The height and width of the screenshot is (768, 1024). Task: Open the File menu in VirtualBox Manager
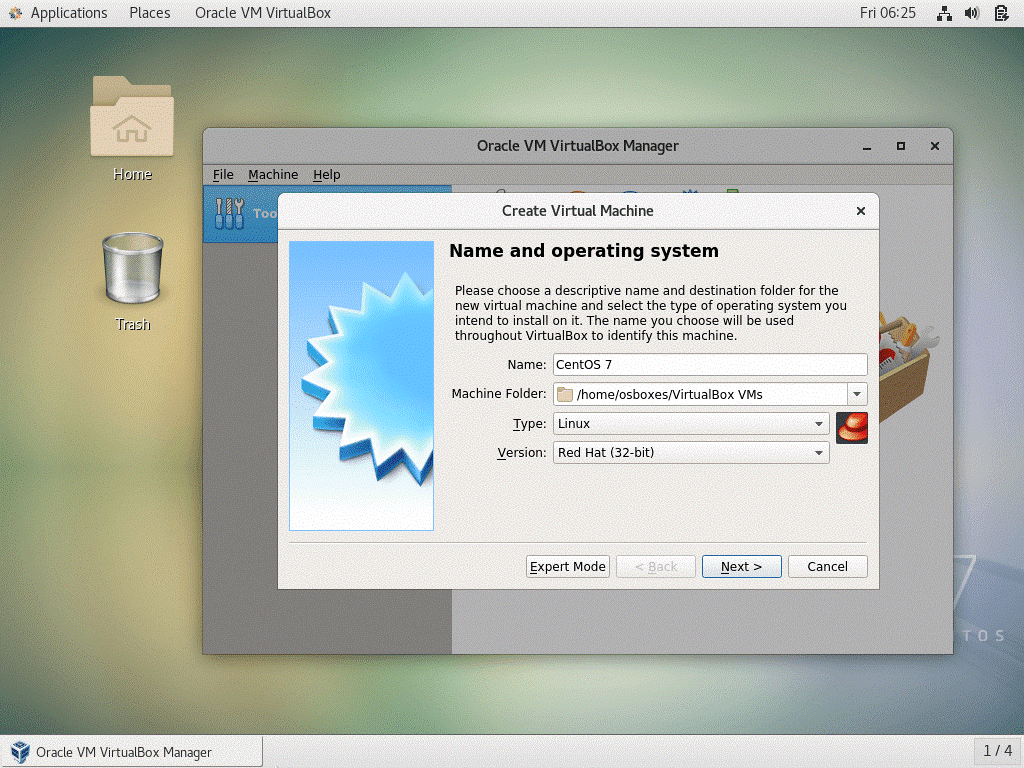point(222,174)
